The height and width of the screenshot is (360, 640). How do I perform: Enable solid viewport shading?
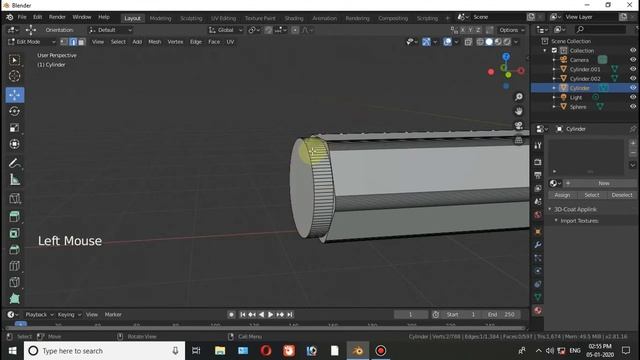[x=489, y=42]
